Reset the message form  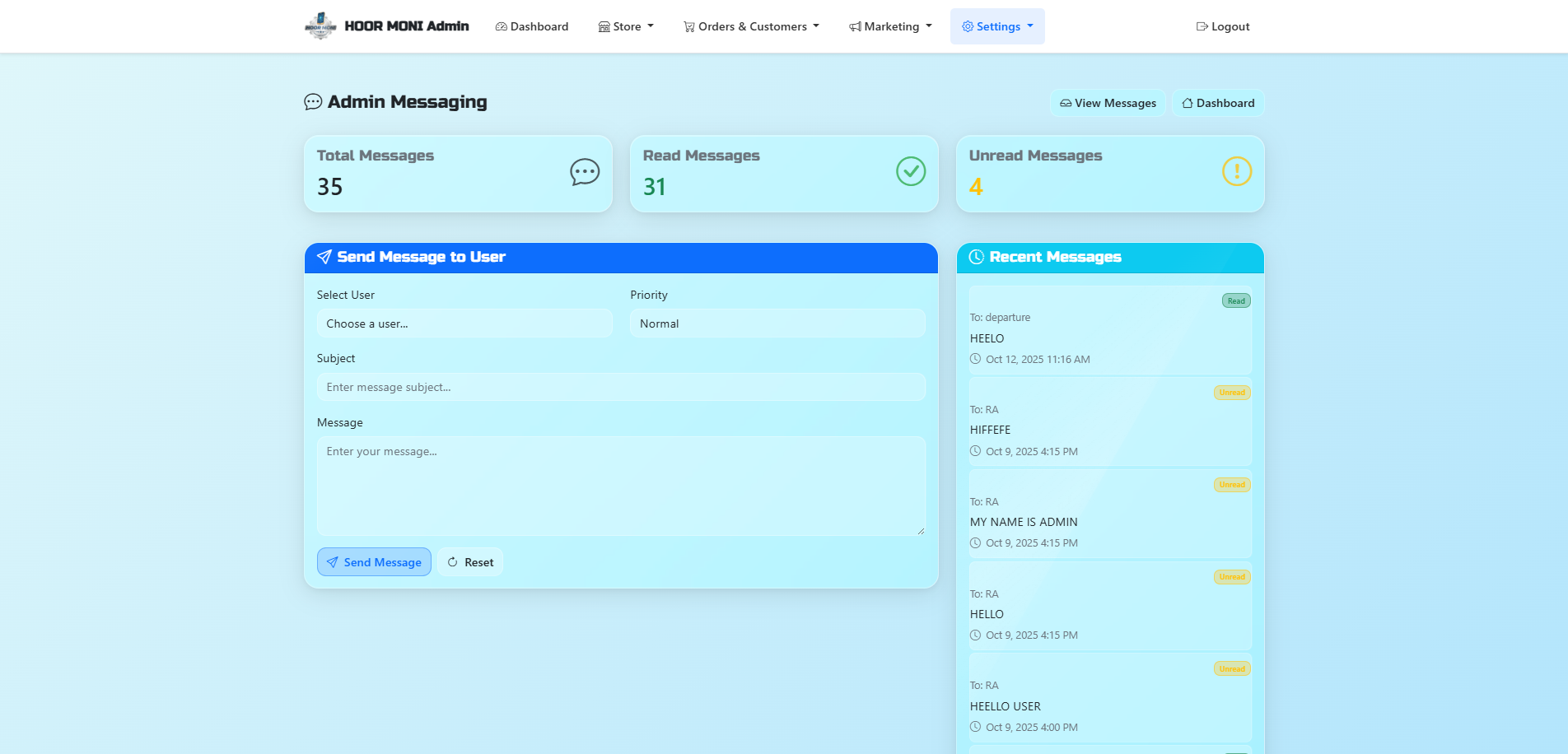tap(470, 562)
